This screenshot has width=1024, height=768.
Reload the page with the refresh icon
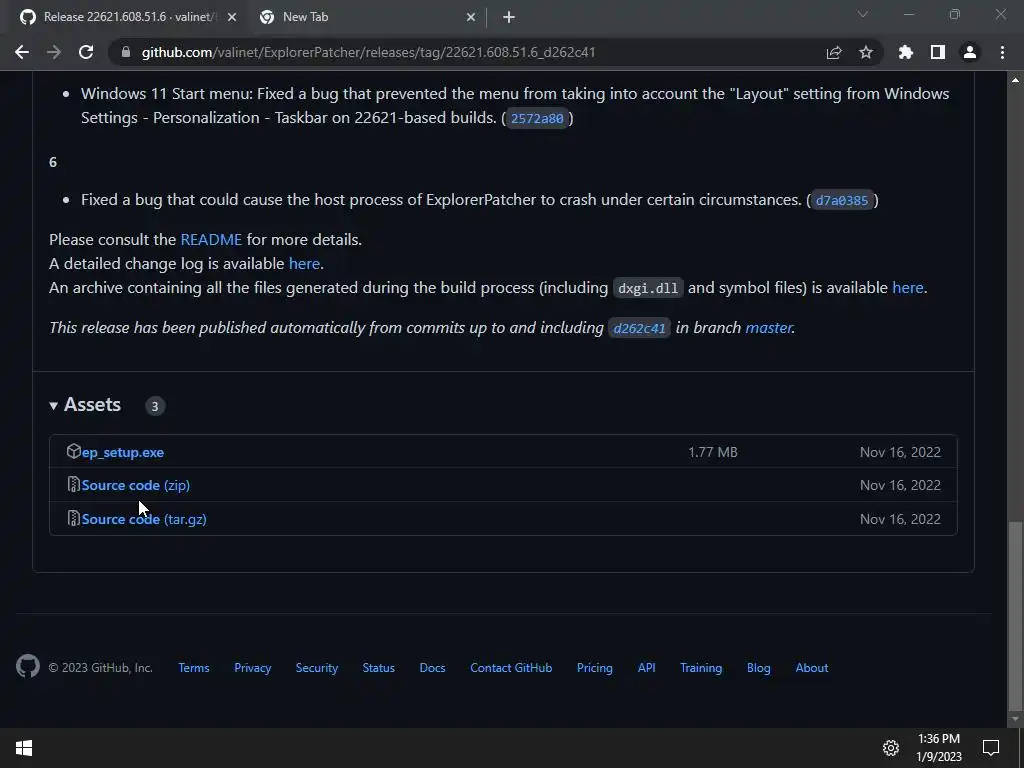[86, 52]
